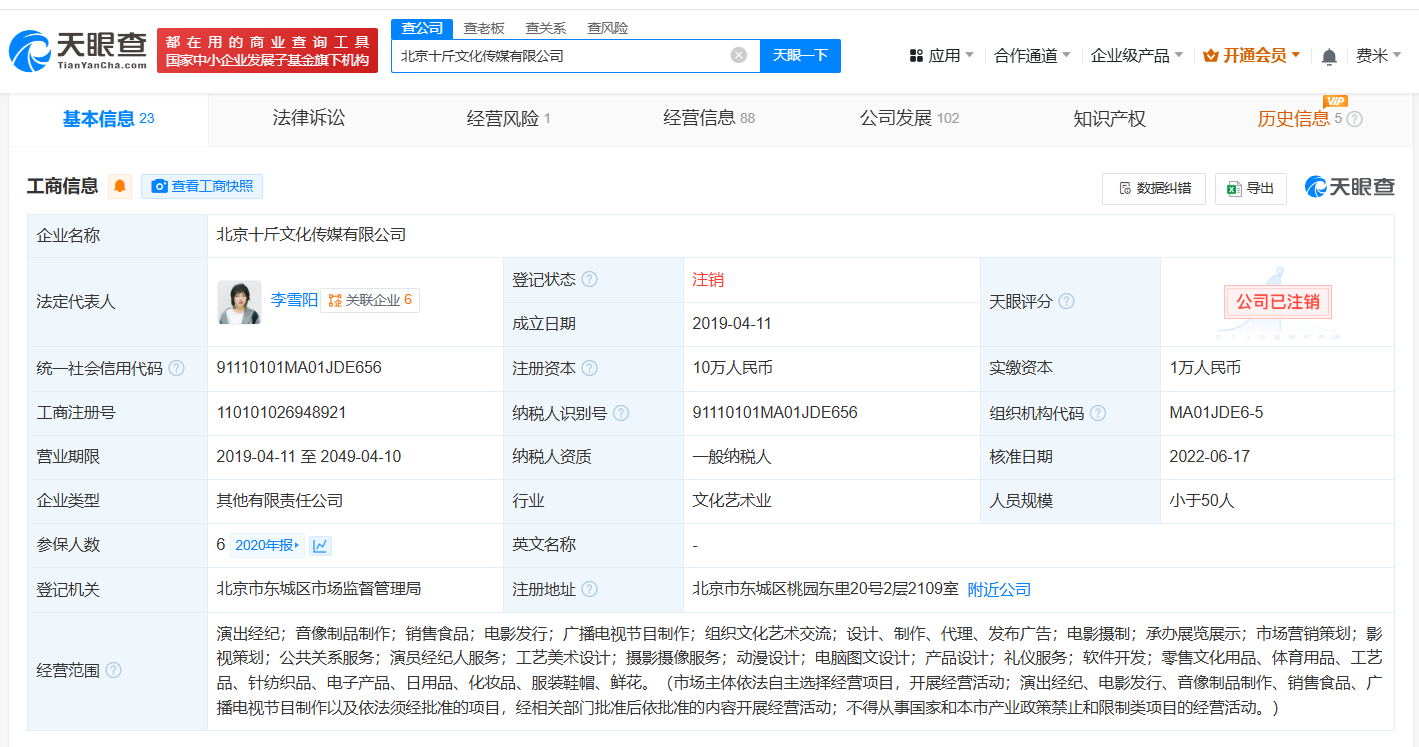
Task: Select industry value 文化艺术业
Action: point(732,501)
